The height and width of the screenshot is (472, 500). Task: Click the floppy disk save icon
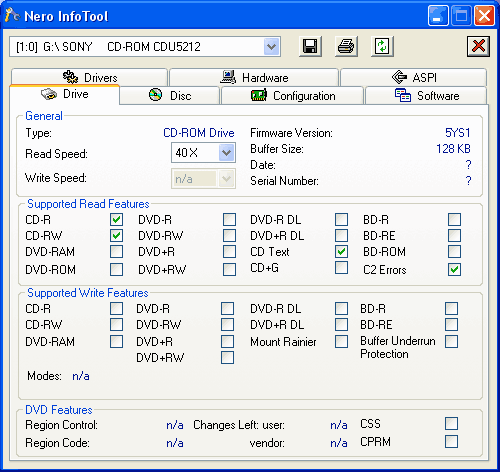310,46
